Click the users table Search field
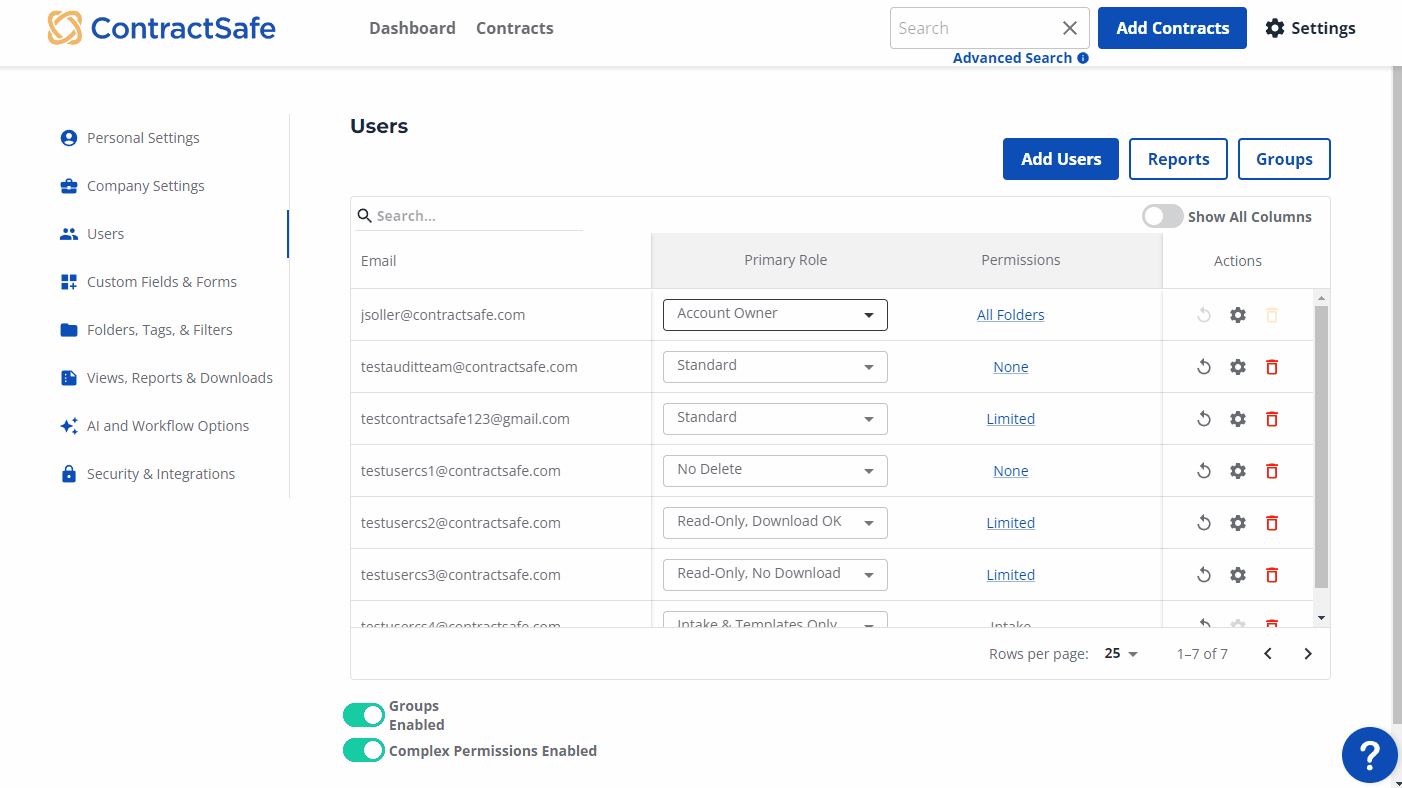This screenshot has height=788, width=1402. coord(475,216)
